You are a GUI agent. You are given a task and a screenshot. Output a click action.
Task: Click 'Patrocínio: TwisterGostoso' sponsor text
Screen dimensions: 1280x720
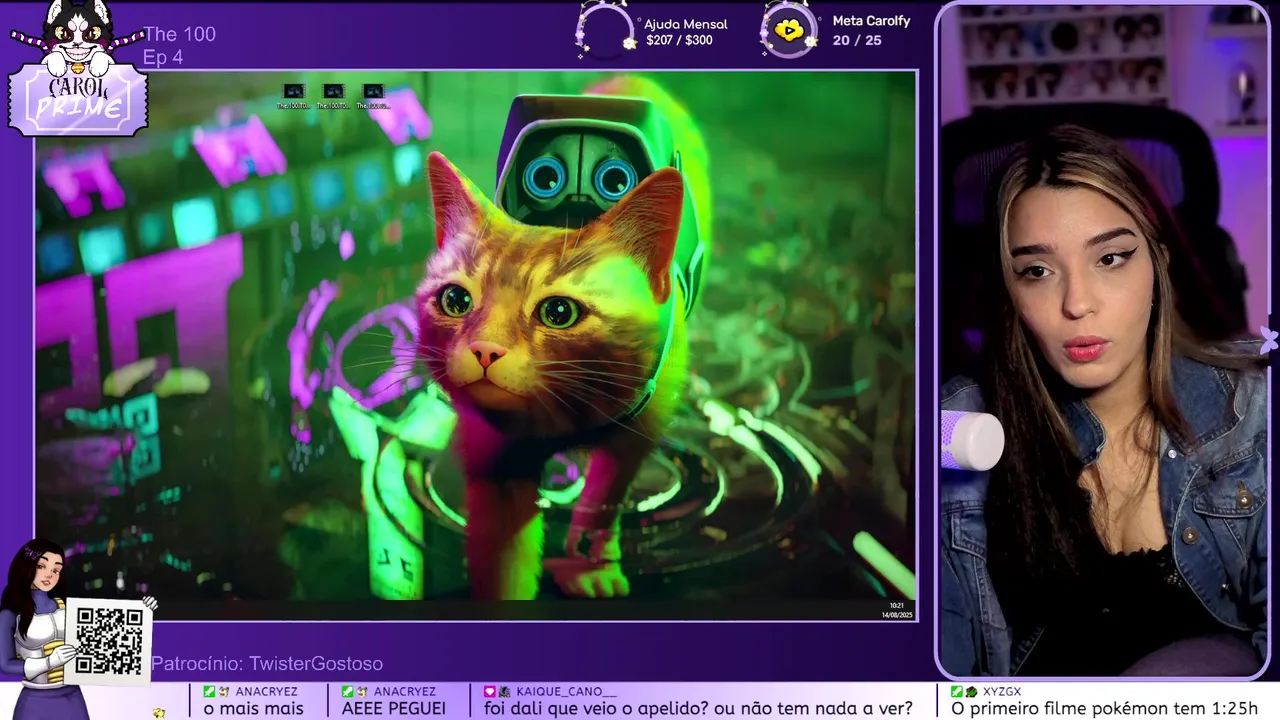tap(267, 664)
